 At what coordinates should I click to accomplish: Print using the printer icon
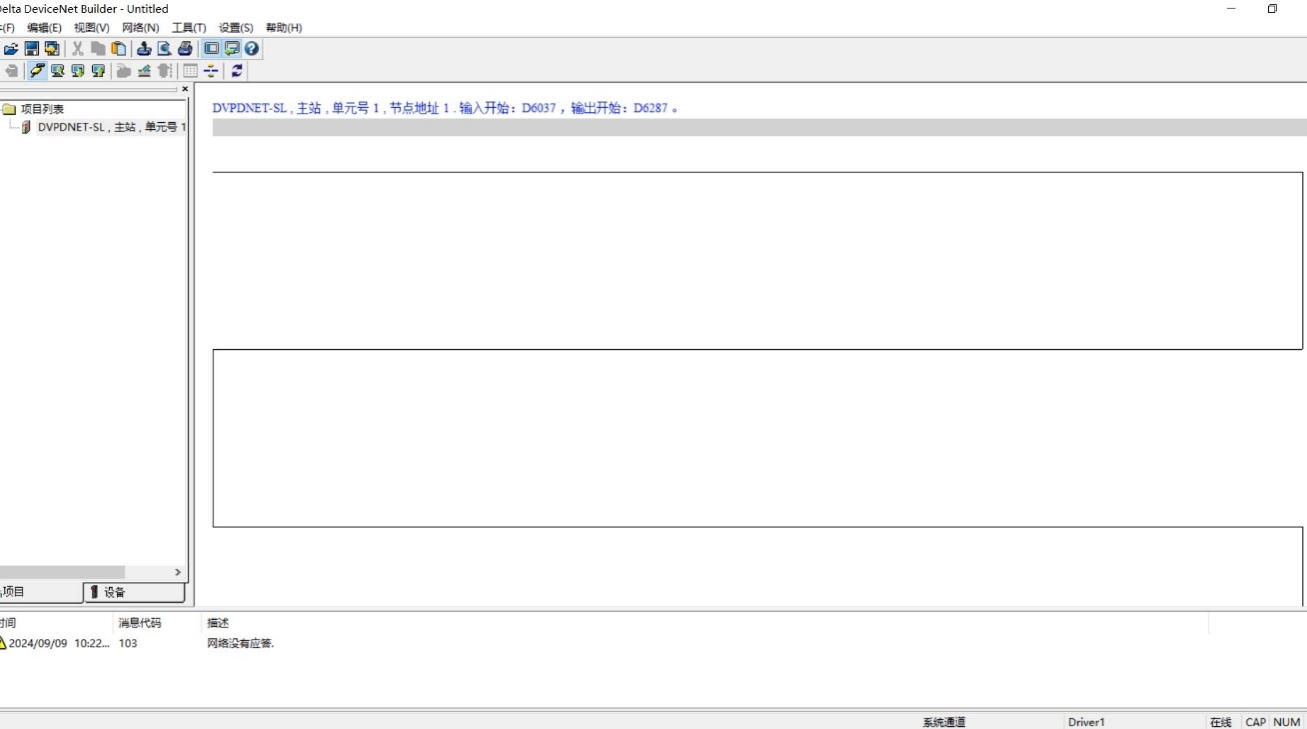click(185, 48)
